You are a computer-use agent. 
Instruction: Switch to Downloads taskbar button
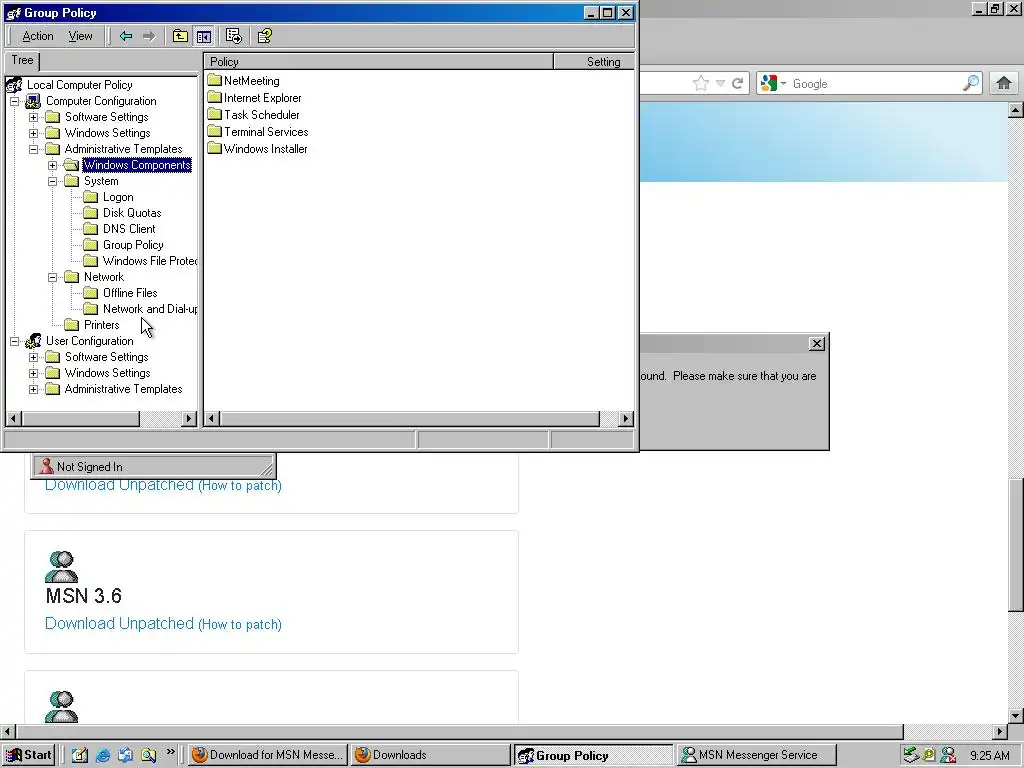pos(430,755)
